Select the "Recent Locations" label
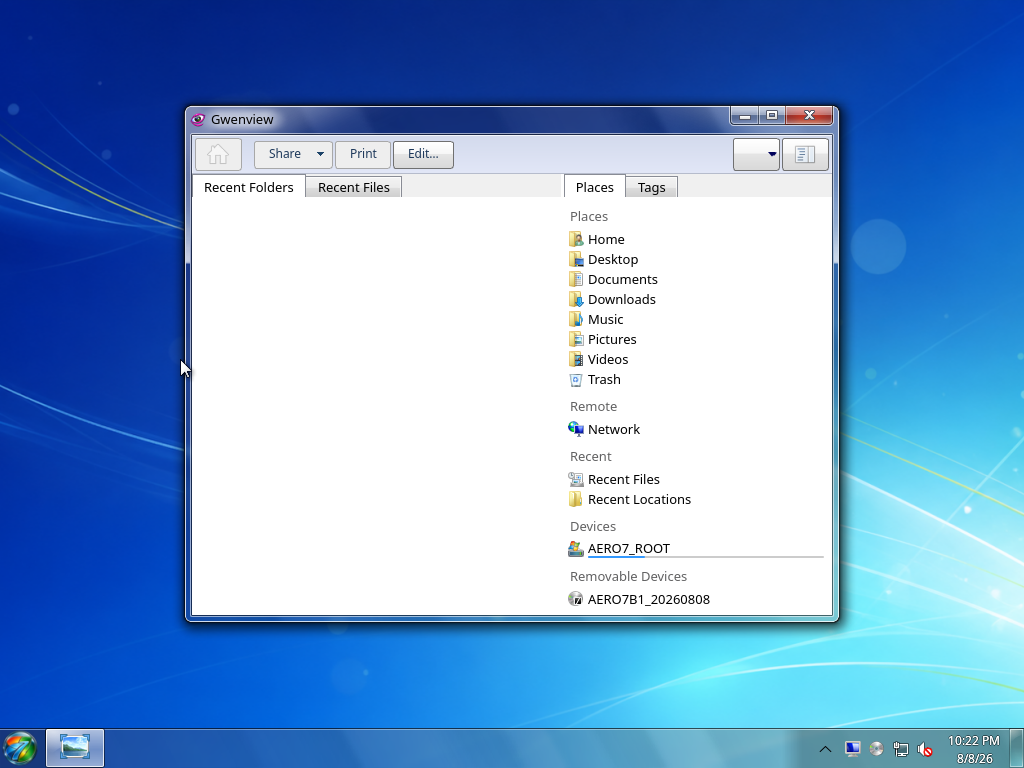 [639, 500]
